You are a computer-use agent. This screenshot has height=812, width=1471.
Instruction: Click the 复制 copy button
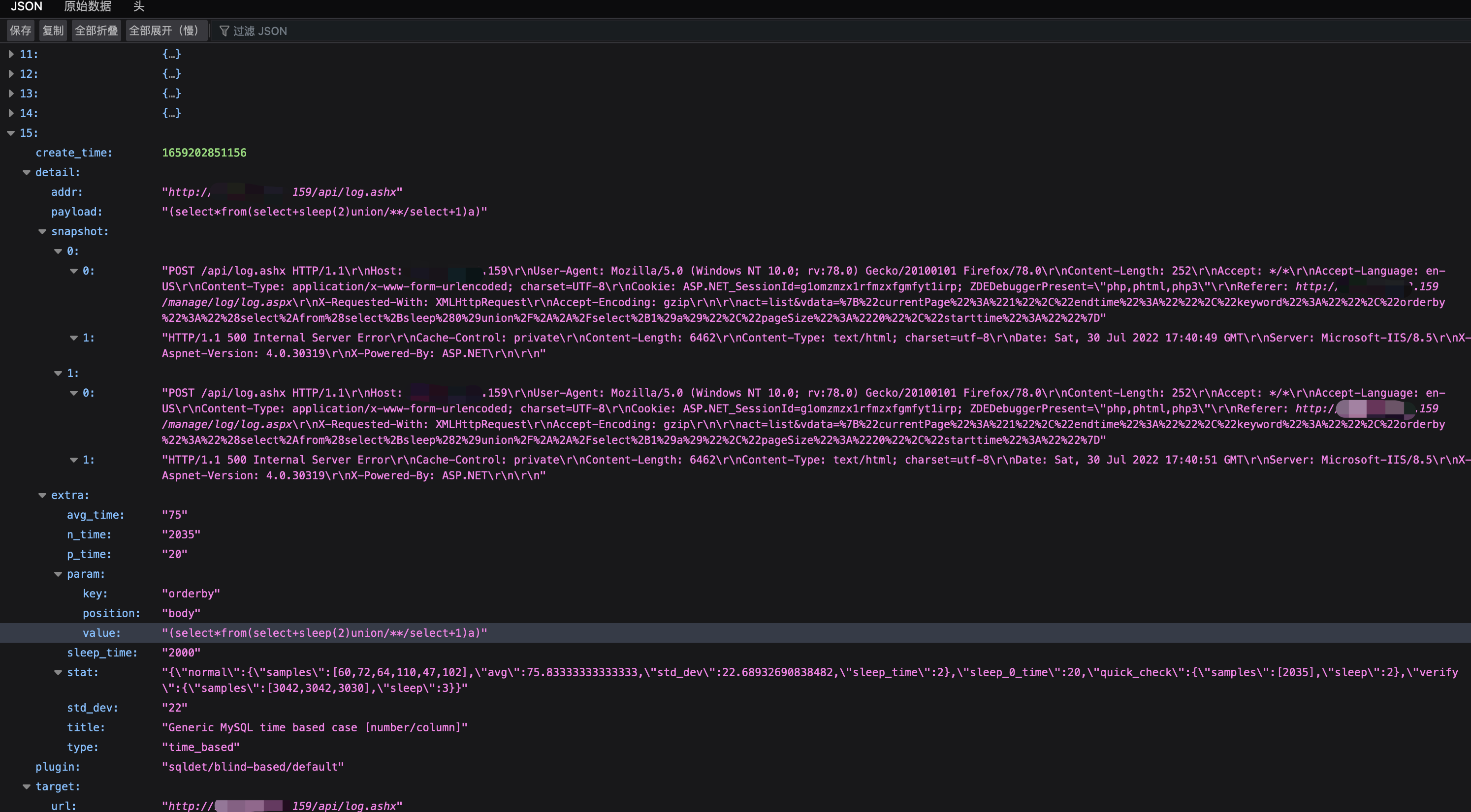[x=53, y=31]
